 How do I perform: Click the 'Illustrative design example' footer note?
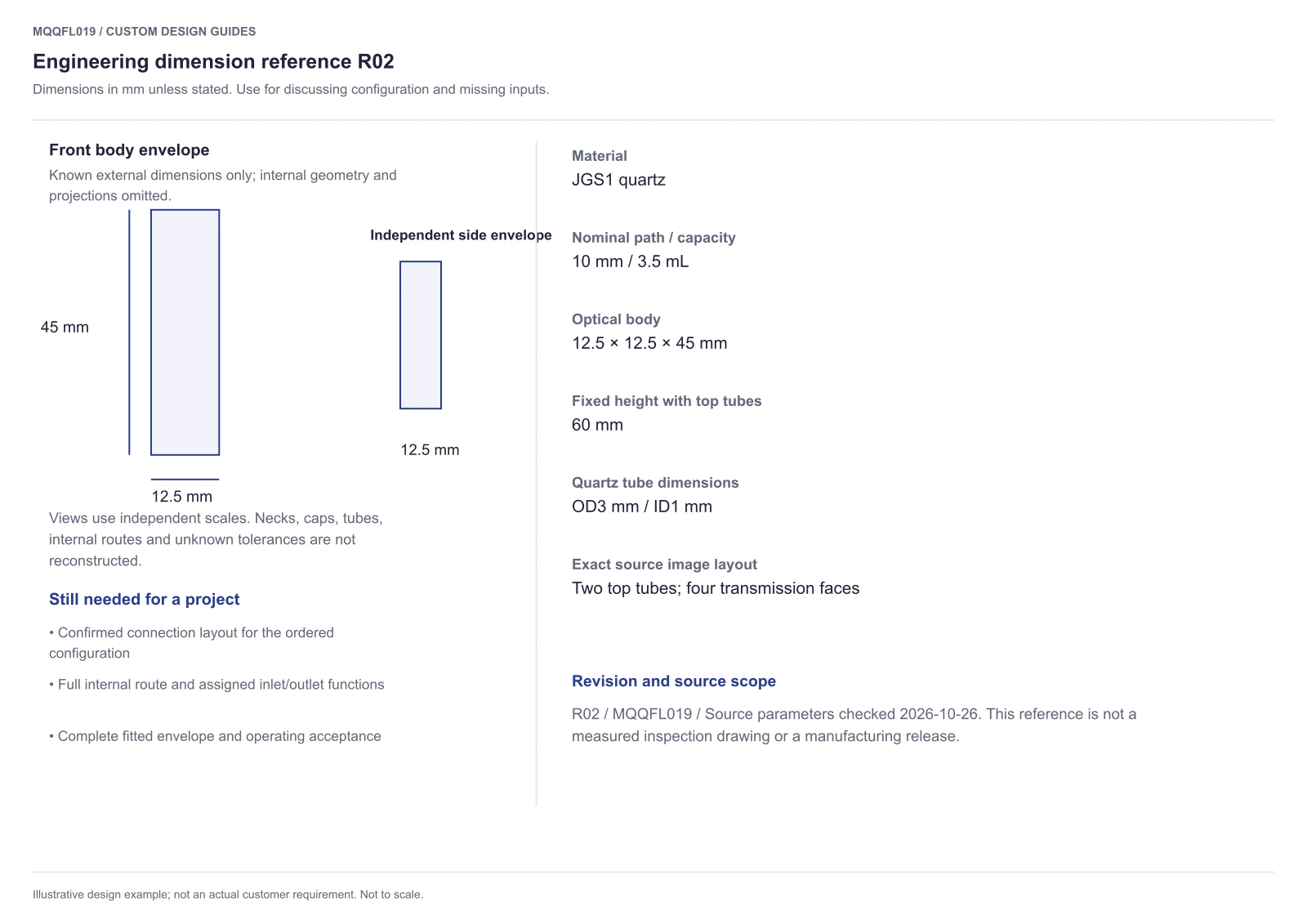pyautogui.click(x=228, y=895)
